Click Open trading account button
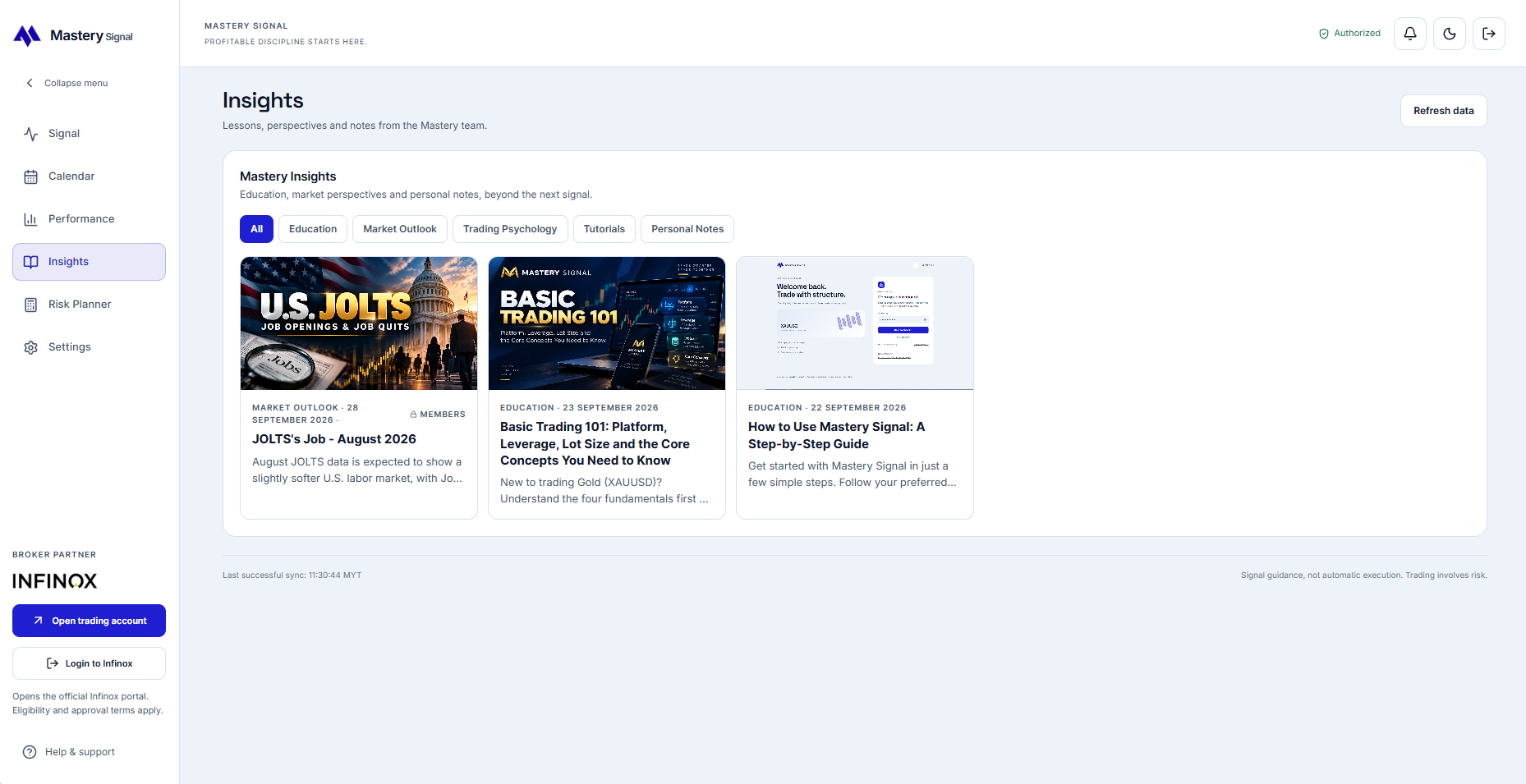 [89, 621]
